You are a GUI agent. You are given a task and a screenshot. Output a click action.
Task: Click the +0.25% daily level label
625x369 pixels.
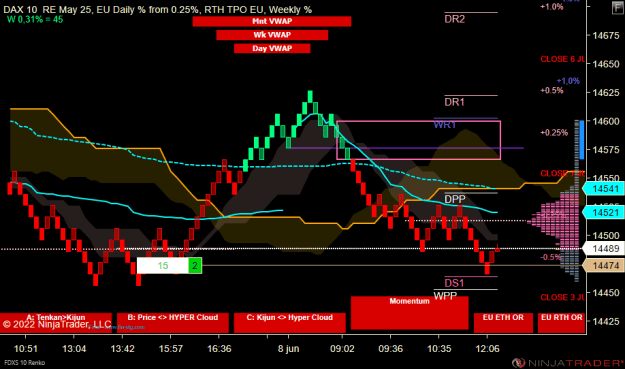(x=554, y=133)
